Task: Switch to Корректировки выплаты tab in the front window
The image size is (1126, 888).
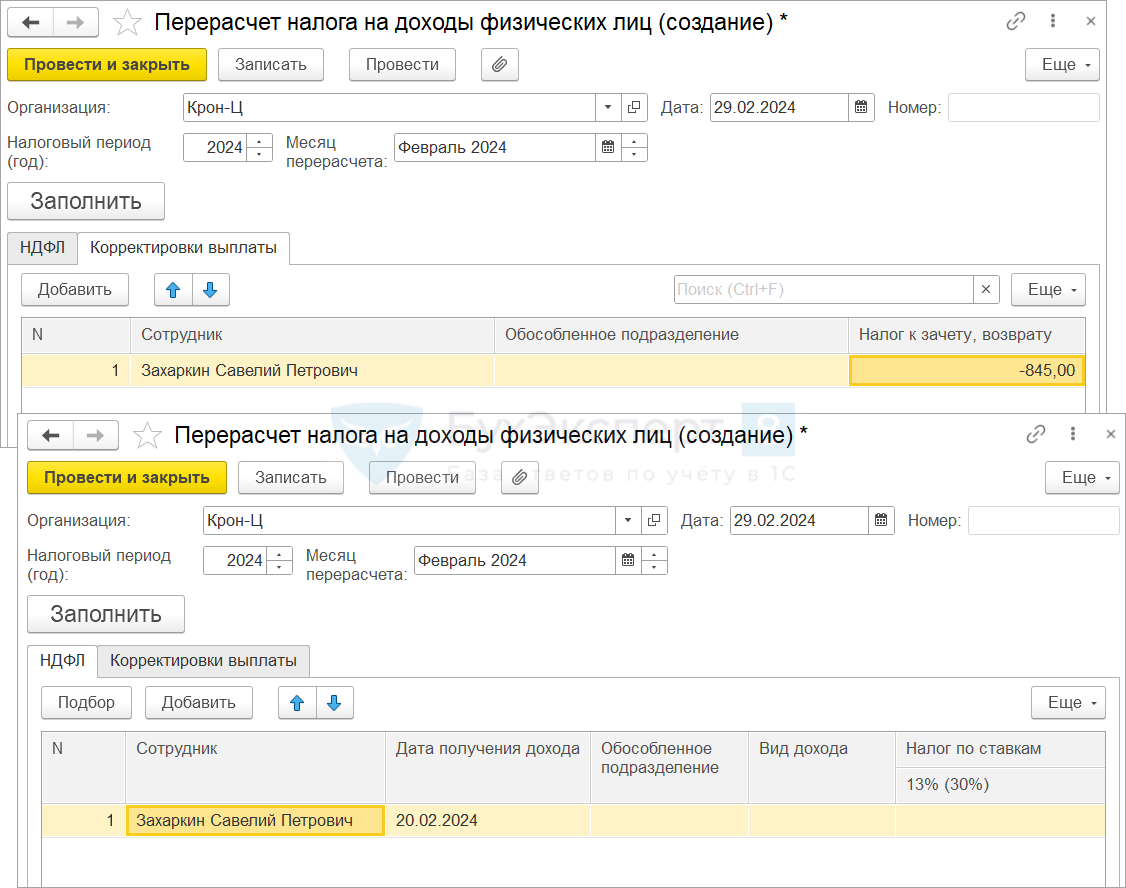Action: pyautogui.click(x=203, y=661)
